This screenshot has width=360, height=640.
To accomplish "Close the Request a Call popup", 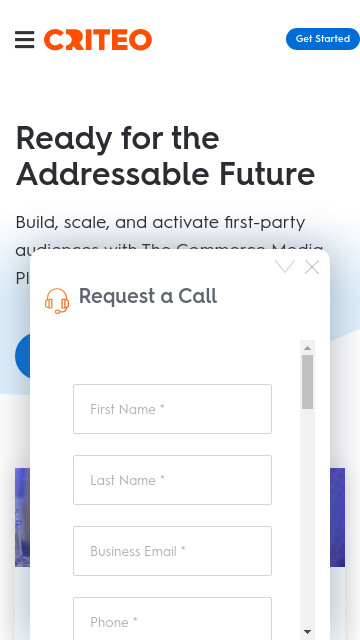I will pyautogui.click(x=312, y=267).
